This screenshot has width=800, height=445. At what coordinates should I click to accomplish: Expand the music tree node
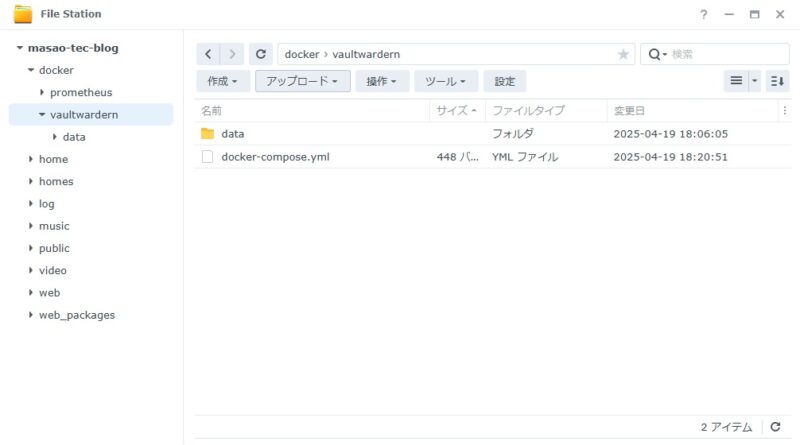click(x=31, y=226)
